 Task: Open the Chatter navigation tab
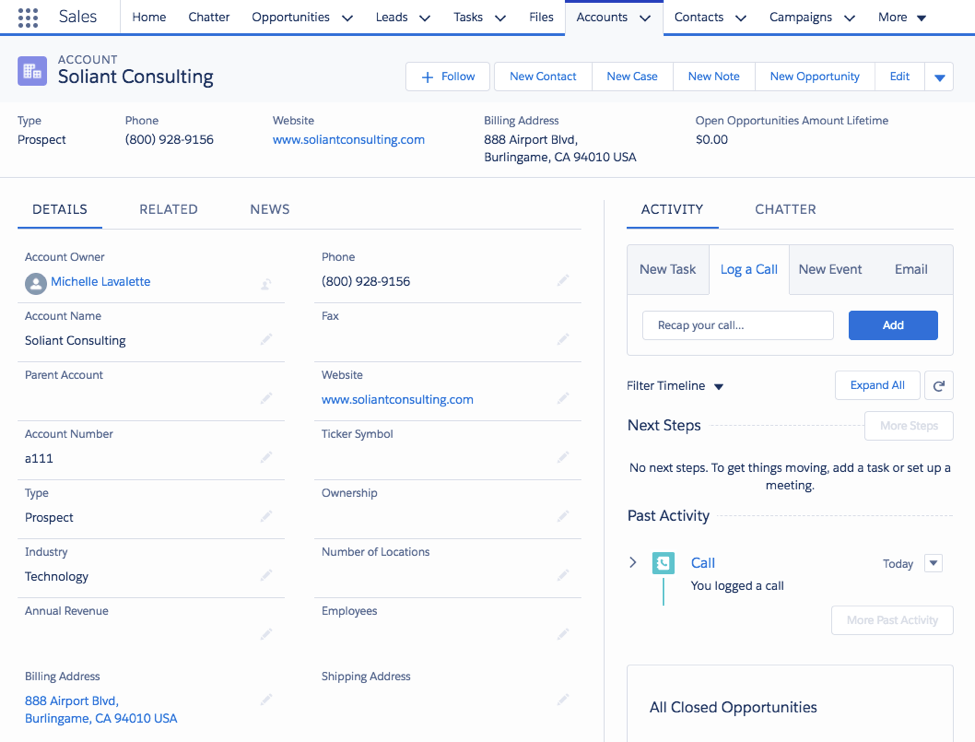pos(209,17)
